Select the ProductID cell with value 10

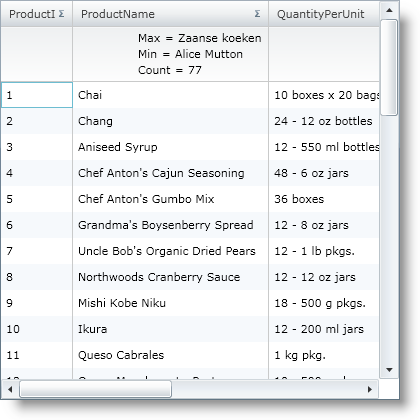coord(37,329)
